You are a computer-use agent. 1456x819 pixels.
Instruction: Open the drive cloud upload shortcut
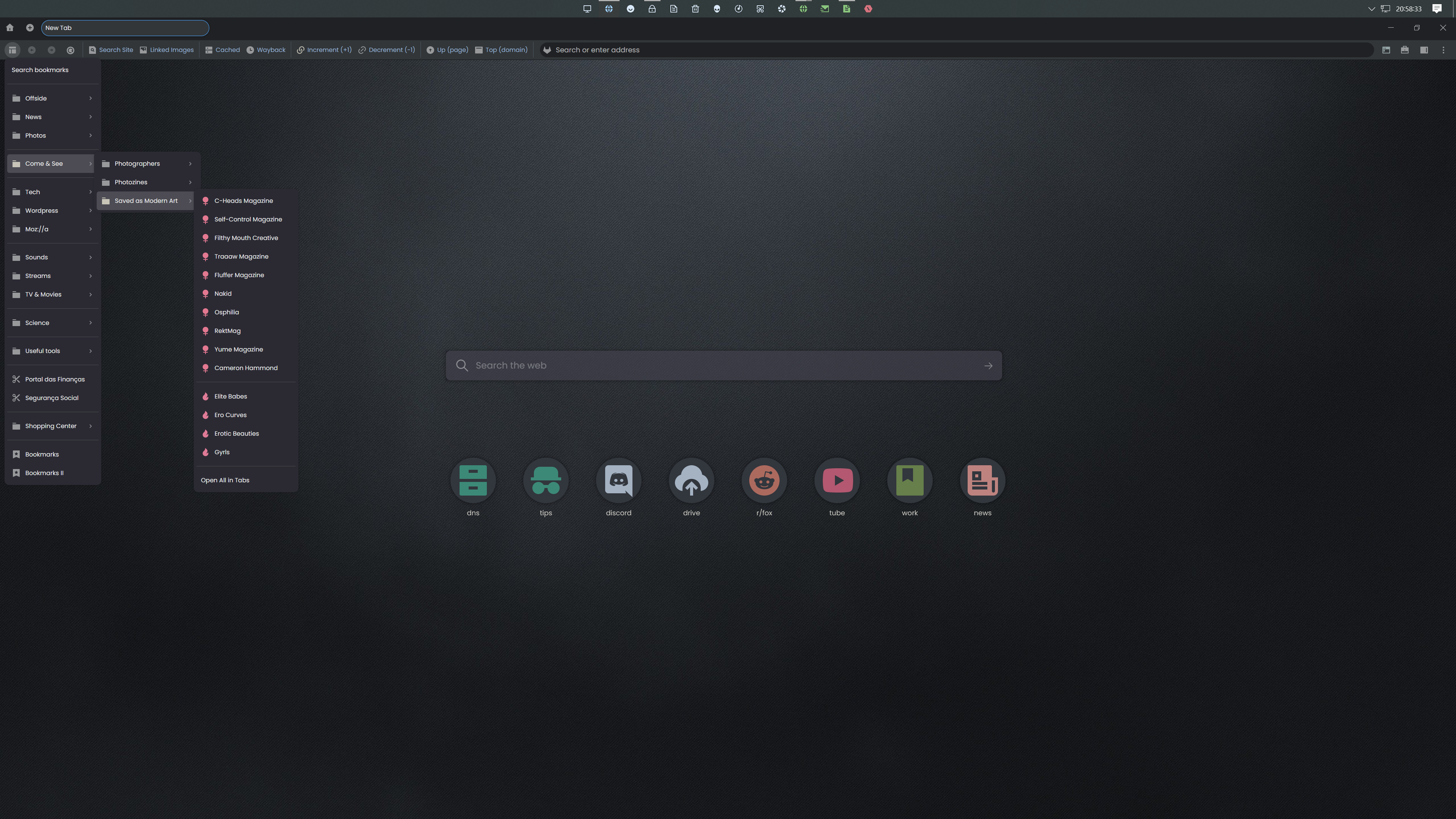(691, 480)
